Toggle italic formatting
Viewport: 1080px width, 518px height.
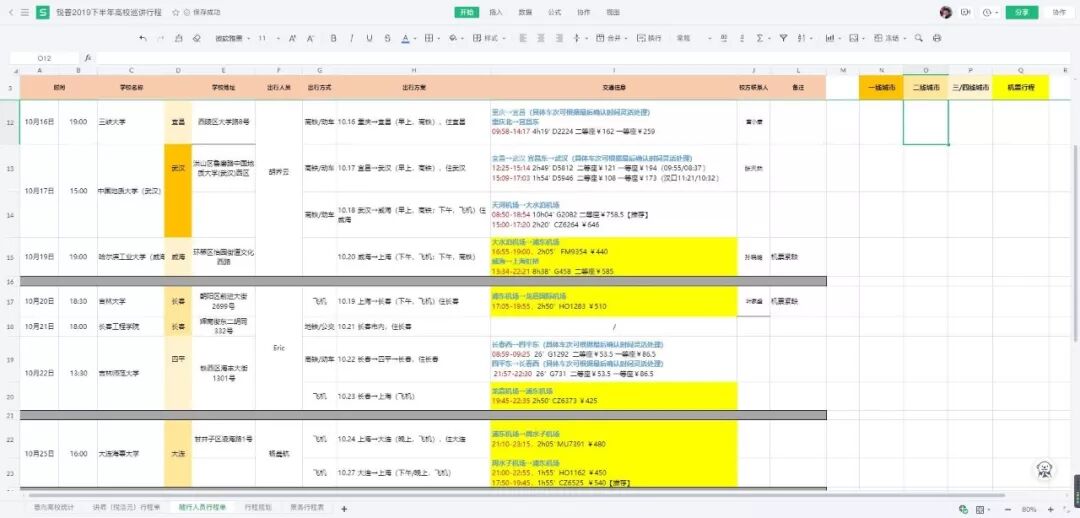click(x=351, y=39)
